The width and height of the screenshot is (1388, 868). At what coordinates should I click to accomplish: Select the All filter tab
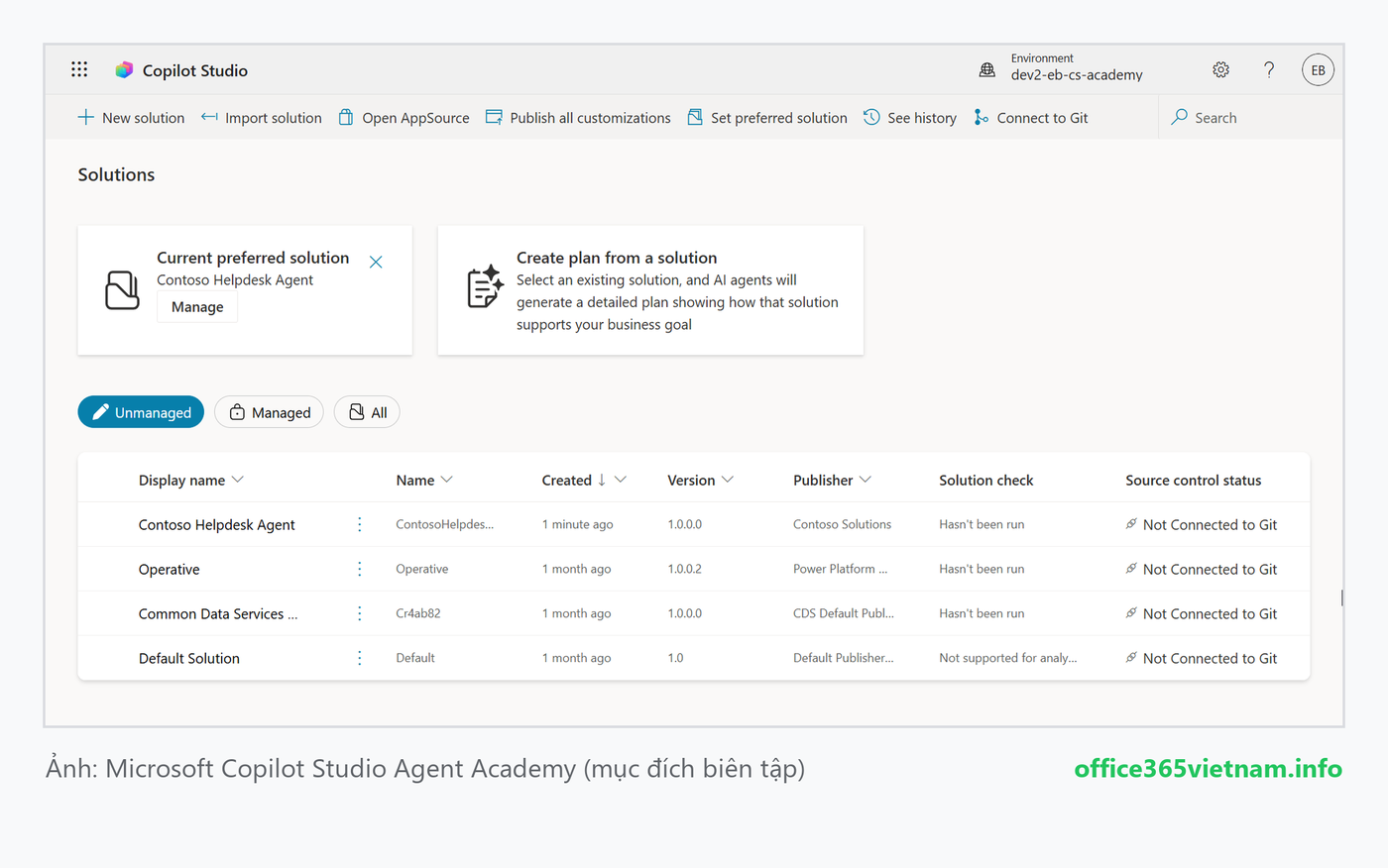coord(367,412)
